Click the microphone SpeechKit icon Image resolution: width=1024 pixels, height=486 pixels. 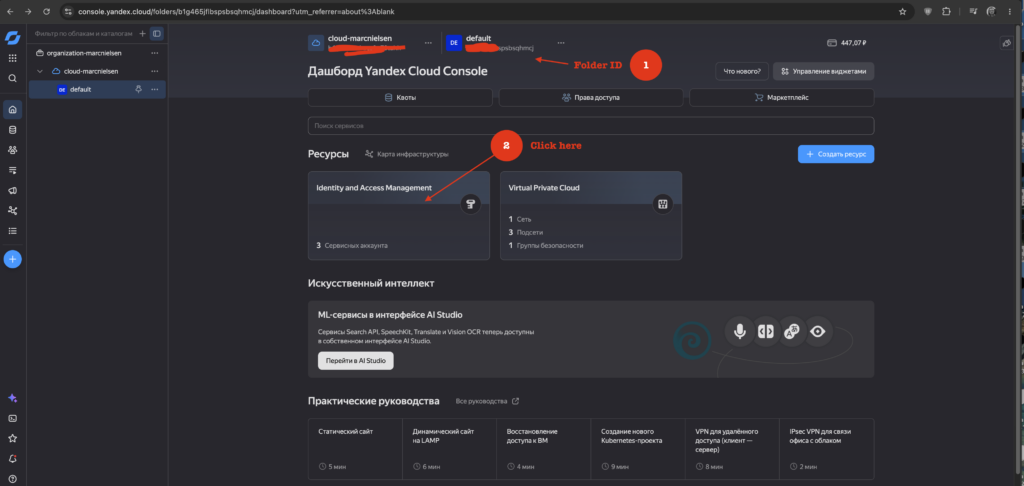[x=739, y=332]
